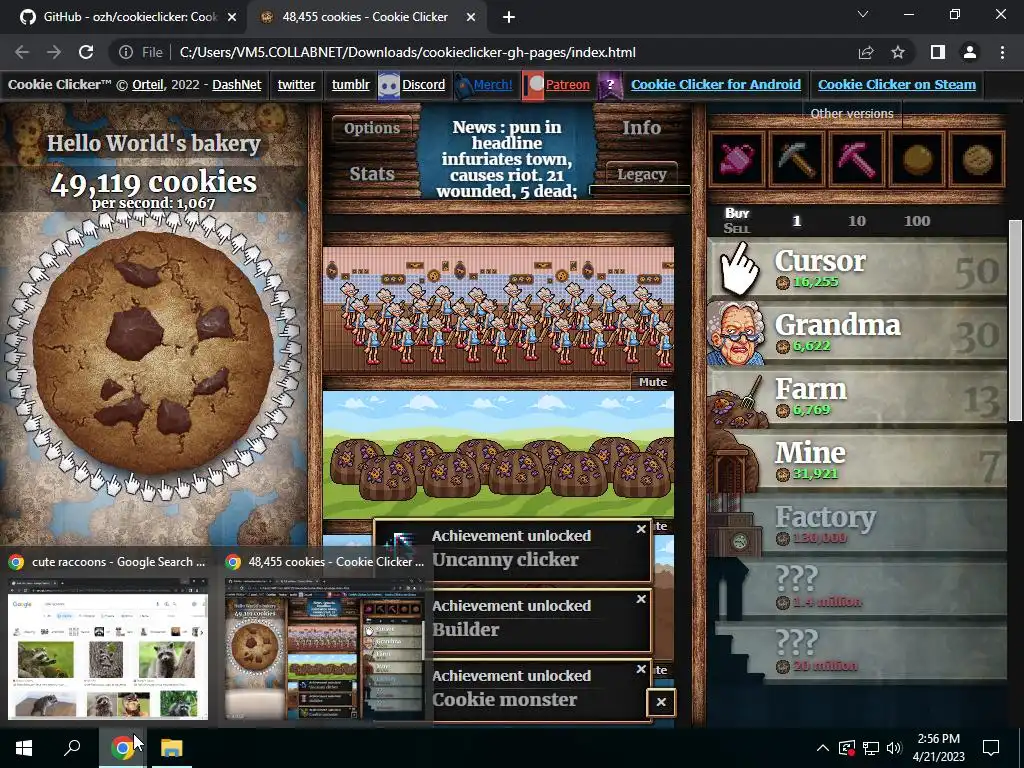This screenshot has height=768, width=1024.
Task: Open the Patreon link
Action: 568,84
